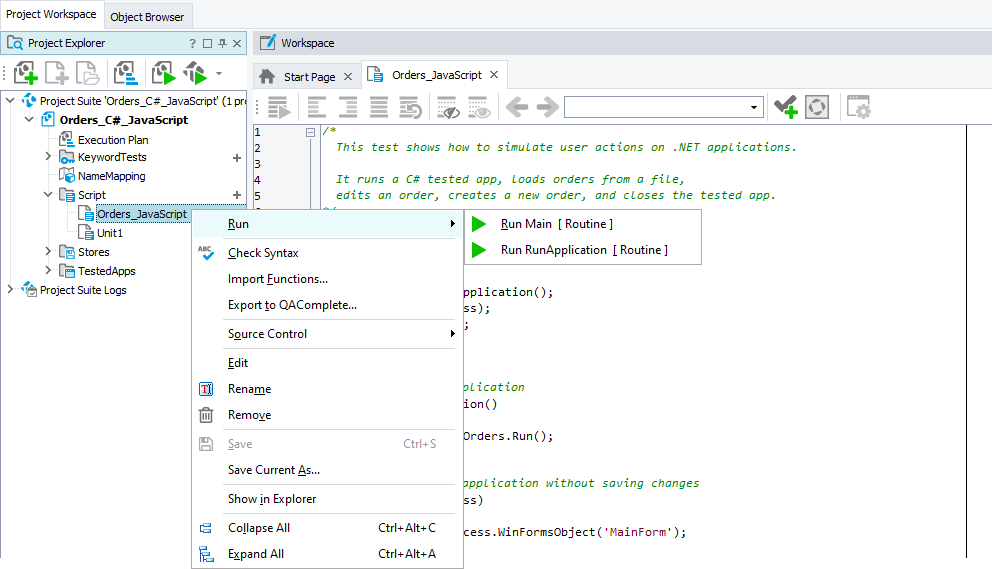This screenshot has width=992, height=569.
Task: Click the Add new project icon
Action: (x=25, y=73)
